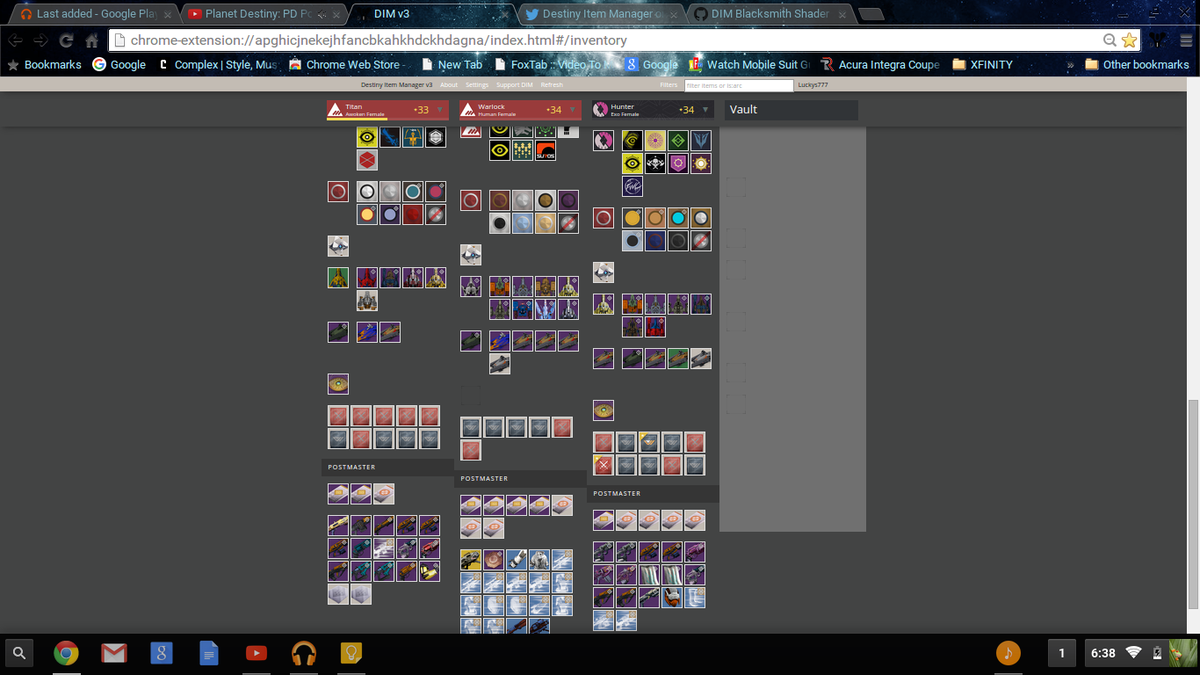
Task: Open Gmail from the shelf
Action: [114, 653]
